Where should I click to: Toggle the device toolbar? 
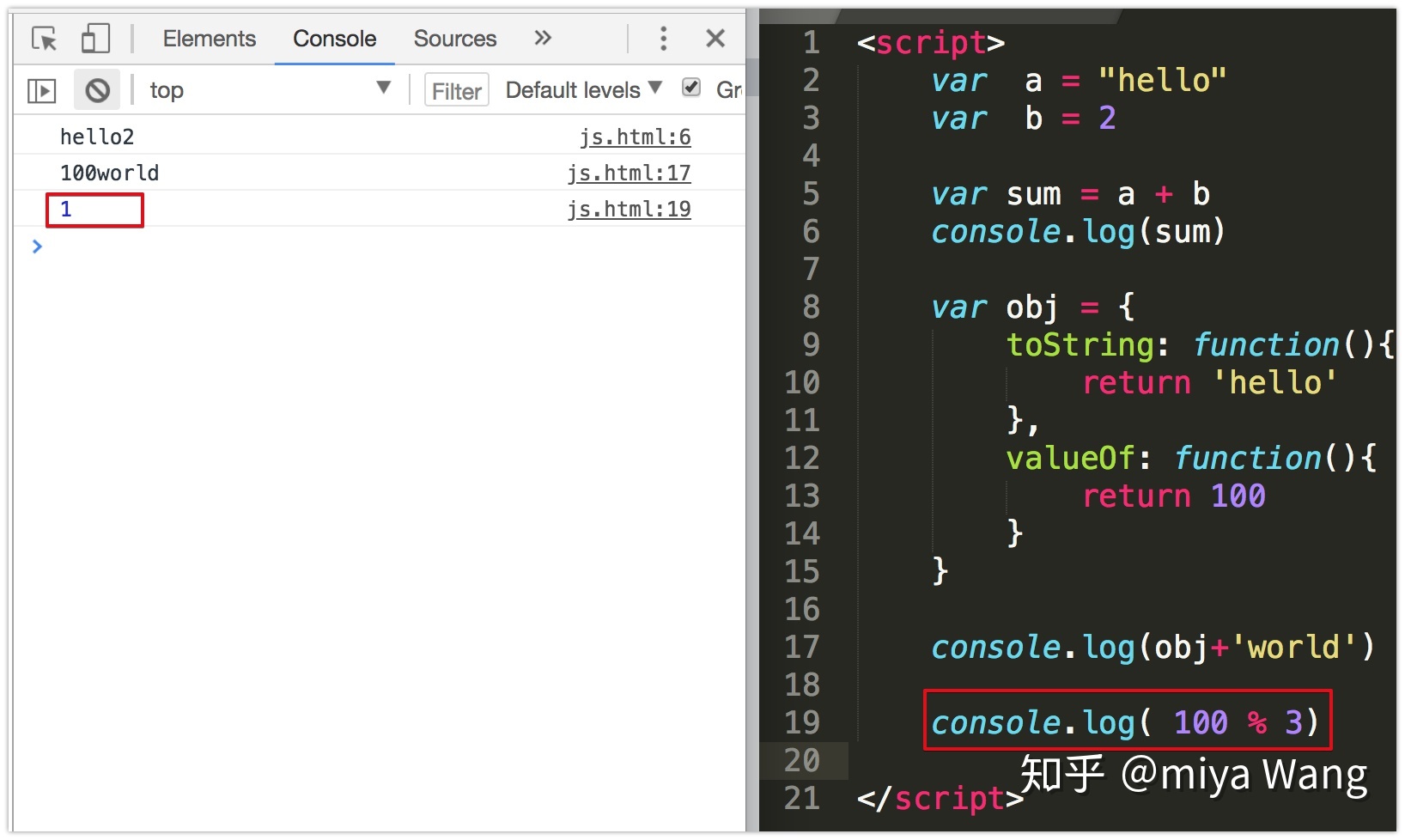(97, 38)
